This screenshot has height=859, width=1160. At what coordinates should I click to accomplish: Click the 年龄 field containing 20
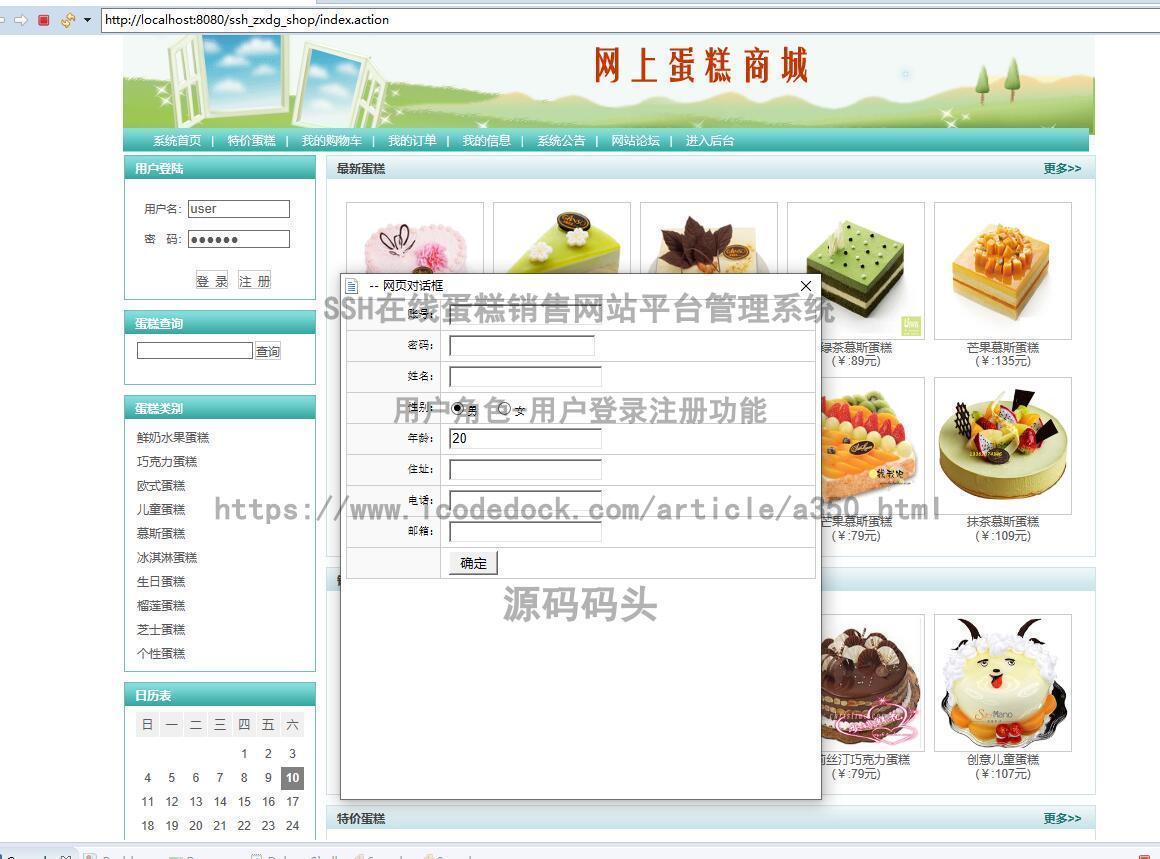[525, 438]
